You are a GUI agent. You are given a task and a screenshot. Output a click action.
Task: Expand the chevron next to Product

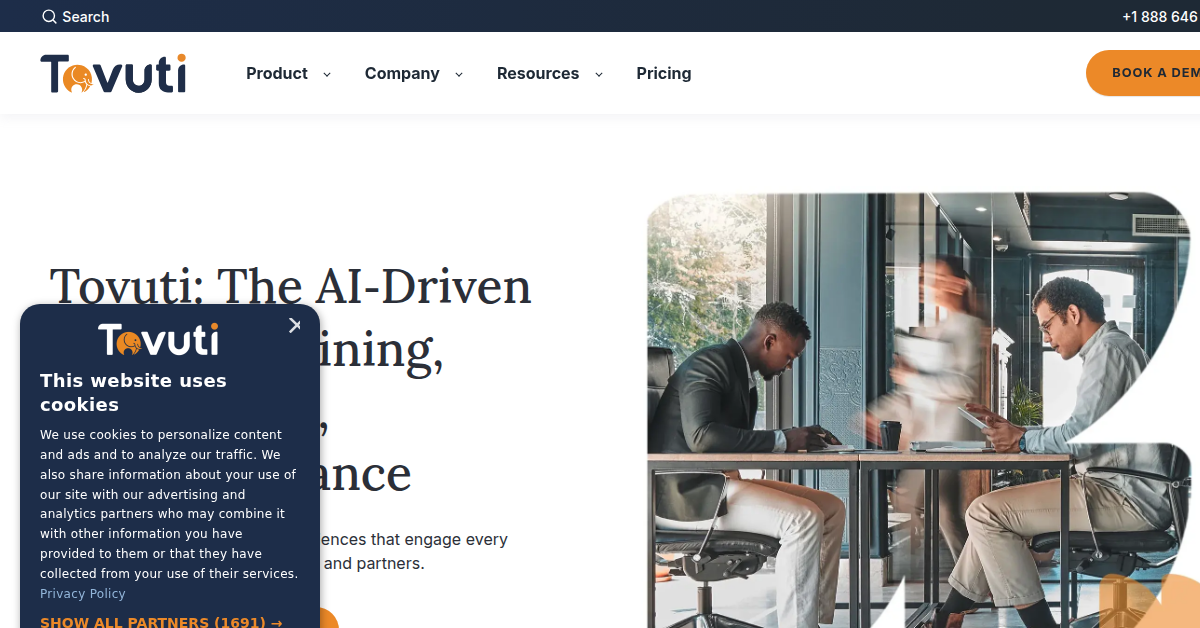click(327, 74)
